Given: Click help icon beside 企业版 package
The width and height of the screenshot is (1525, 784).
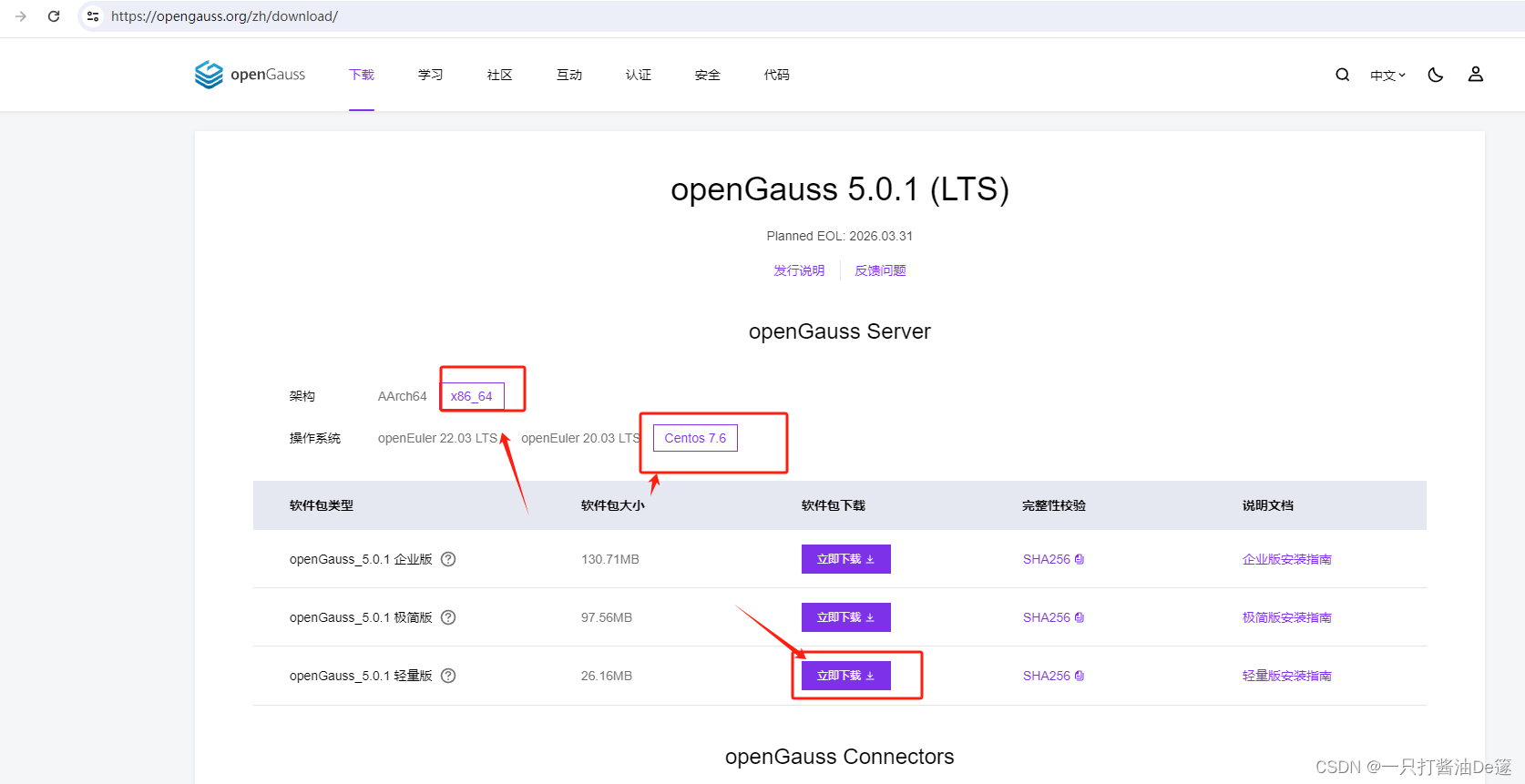Looking at the screenshot, I should (448, 559).
